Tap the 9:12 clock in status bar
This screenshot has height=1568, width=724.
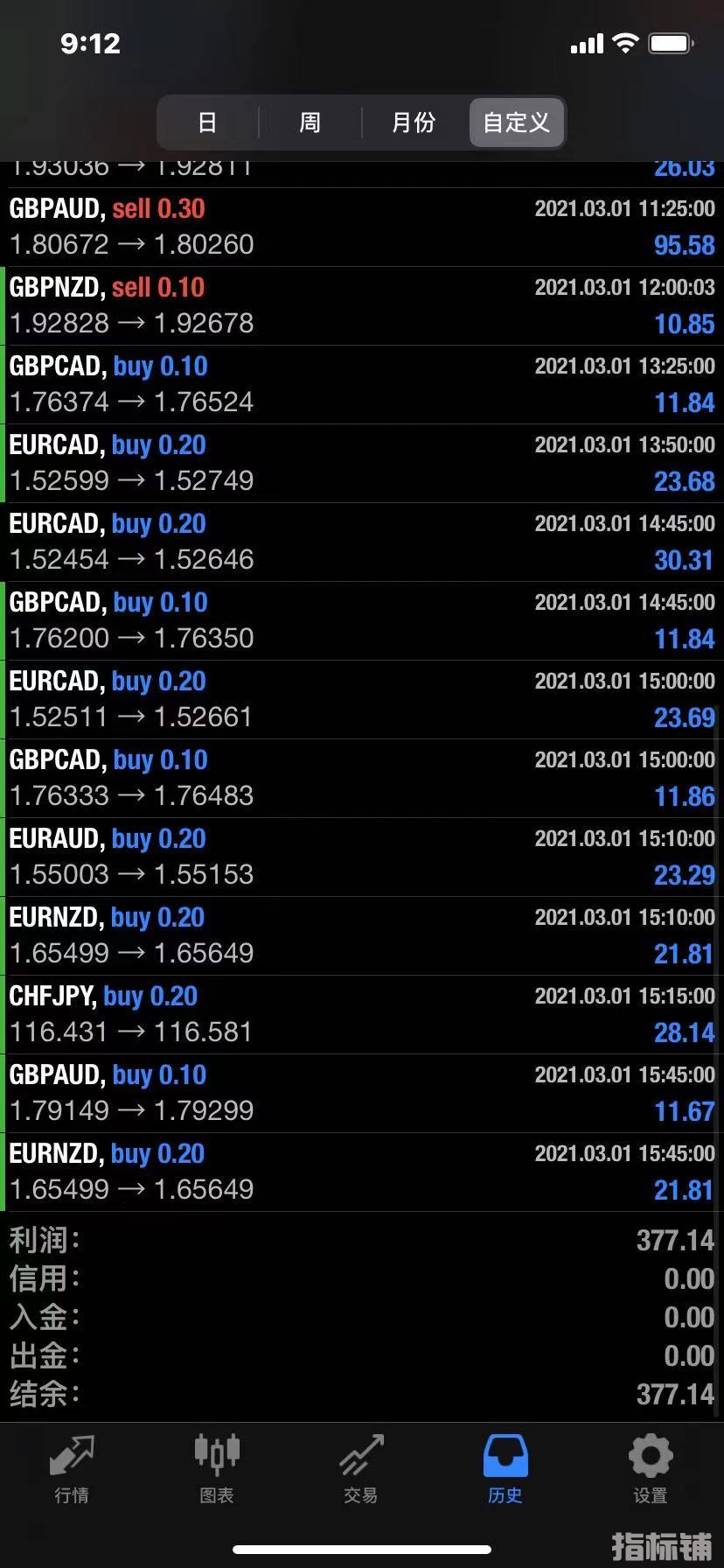coord(90,43)
